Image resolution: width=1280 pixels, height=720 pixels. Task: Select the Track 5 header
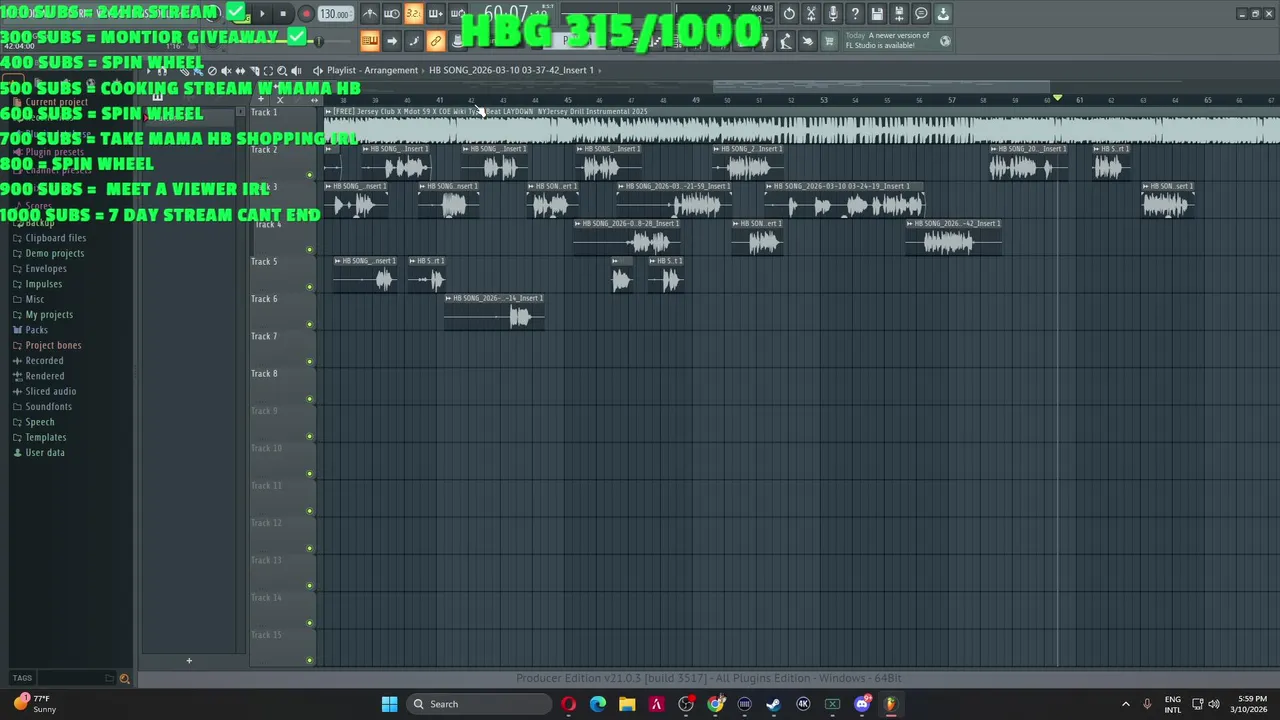coord(281,274)
